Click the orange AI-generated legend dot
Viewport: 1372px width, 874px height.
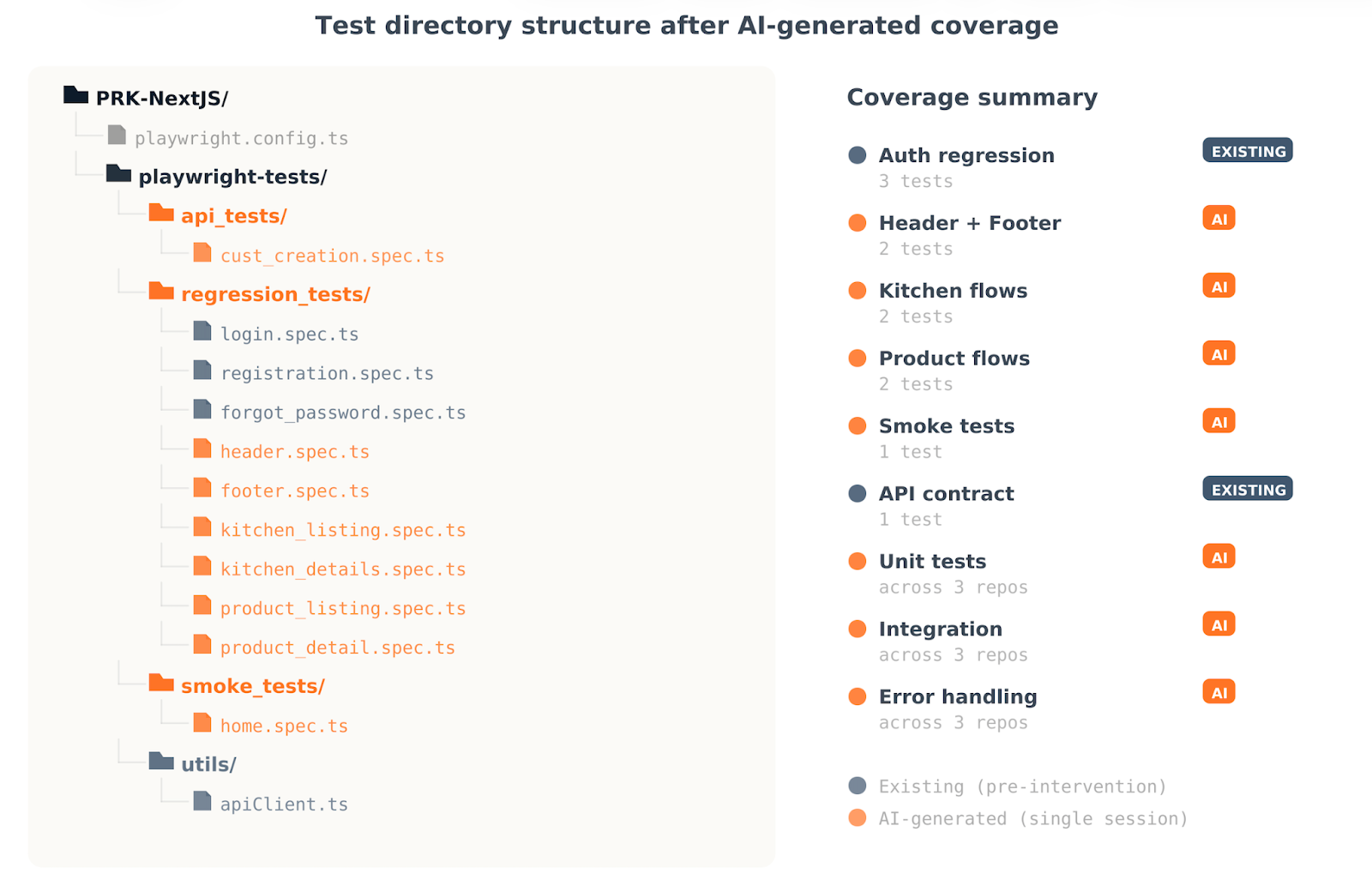click(x=857, y=818)
